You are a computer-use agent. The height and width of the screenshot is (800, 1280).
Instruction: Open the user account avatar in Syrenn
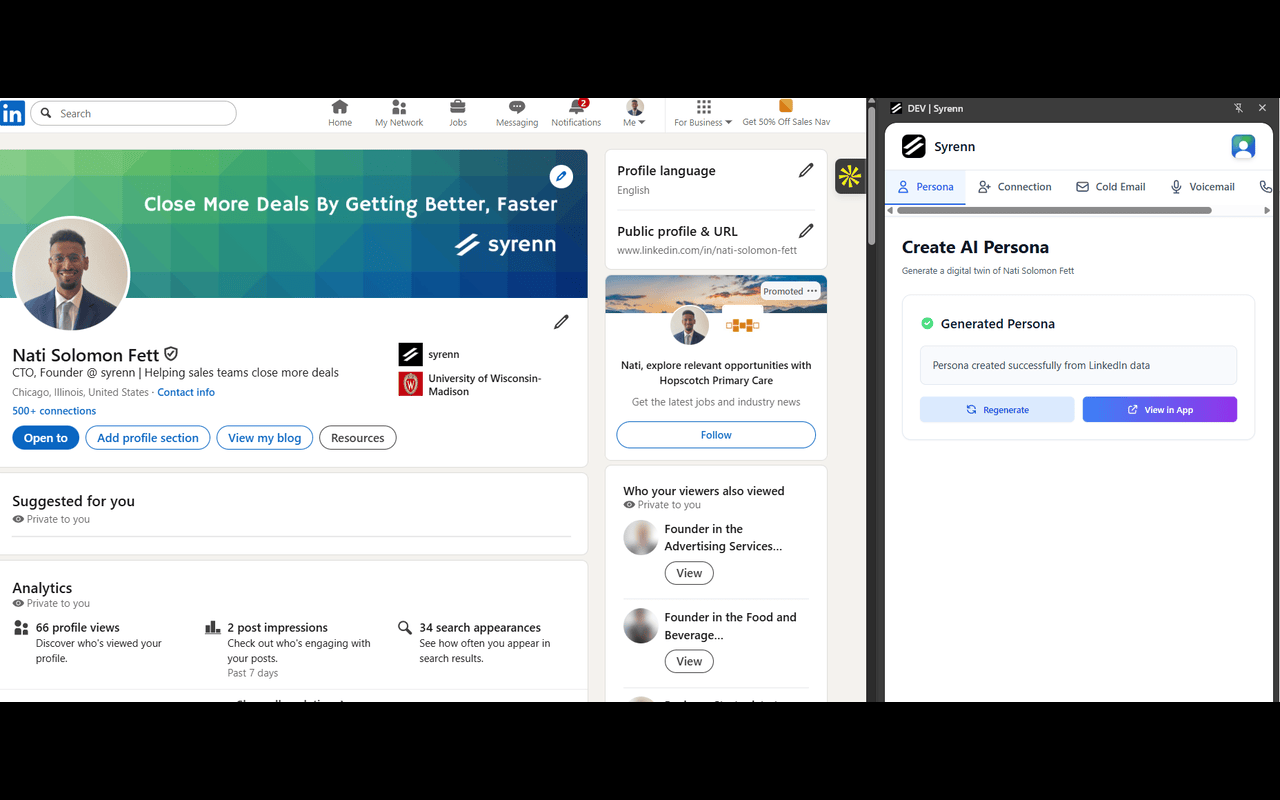pos(1243,147)
